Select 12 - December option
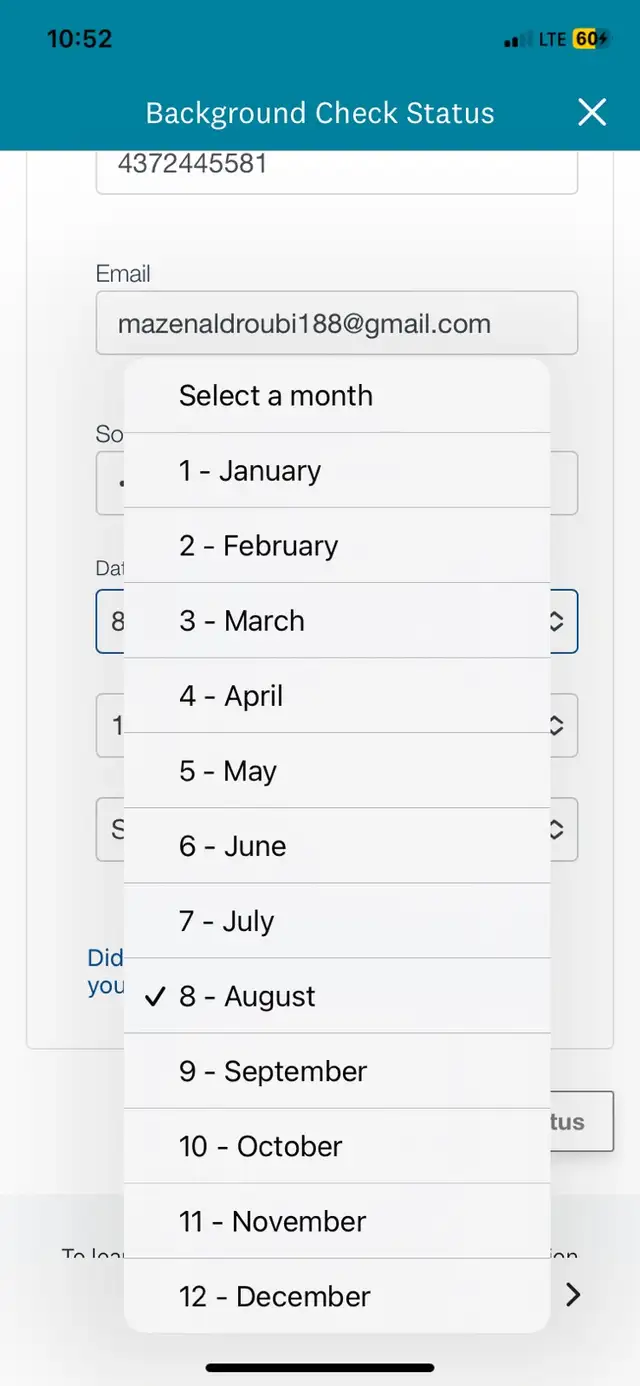The width and height of the screenshot is (640, 1386). click(x=337, y=1296)
